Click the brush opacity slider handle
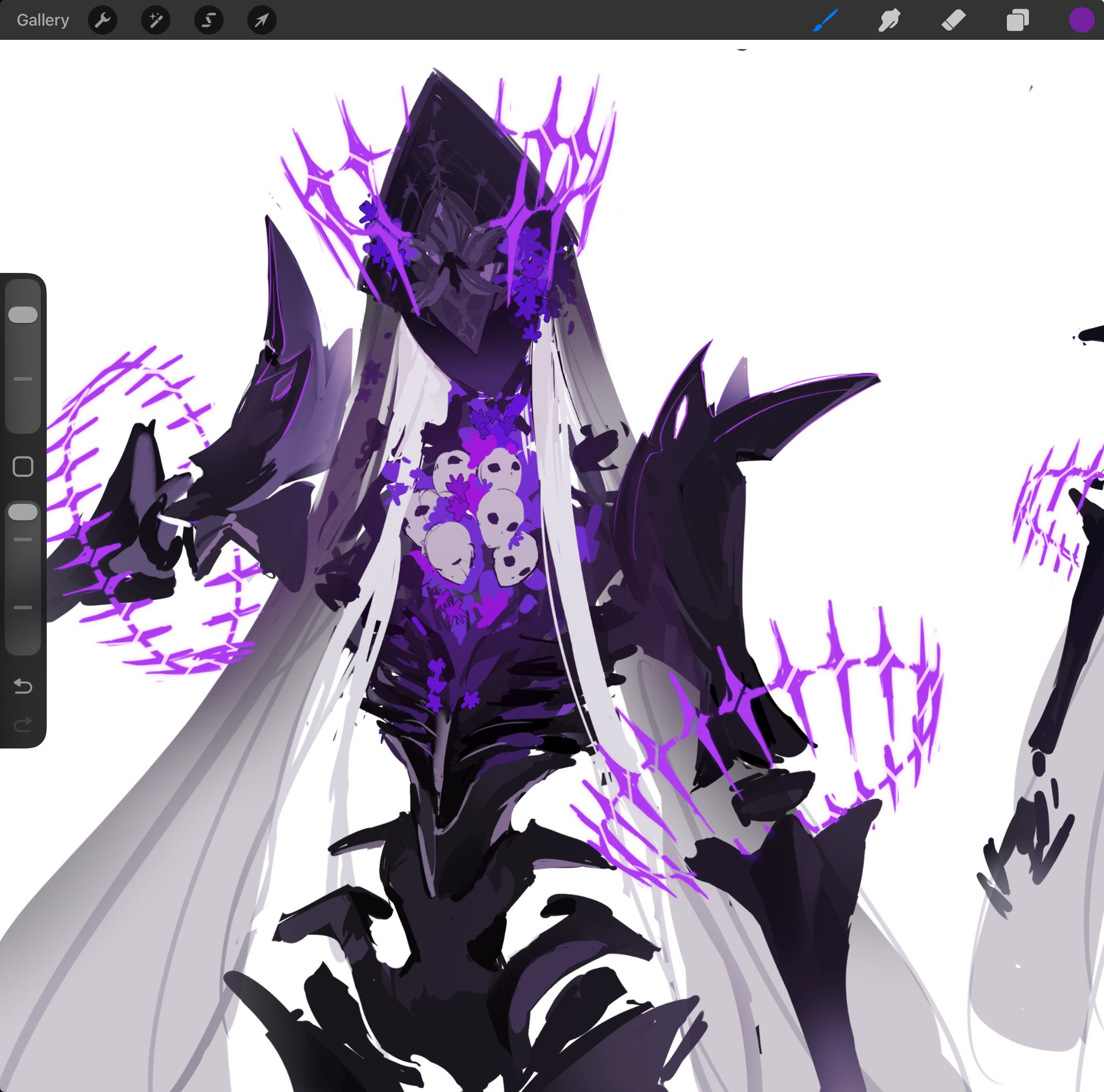Viewport: 1104px width, 1092px height. [x=23, y=512]
